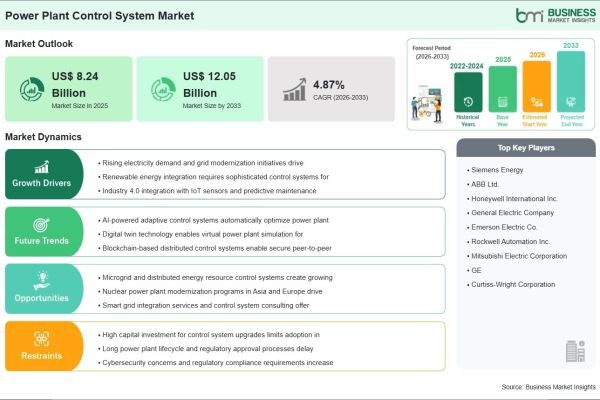Click the Restraints chain link icon
The image size is (600, 400).
click(41, 339)
